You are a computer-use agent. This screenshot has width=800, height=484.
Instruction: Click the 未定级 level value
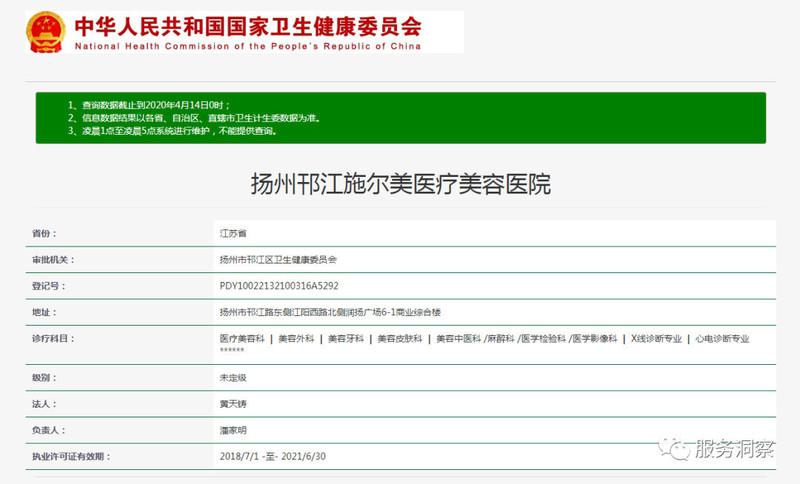[x=233, y=378]
